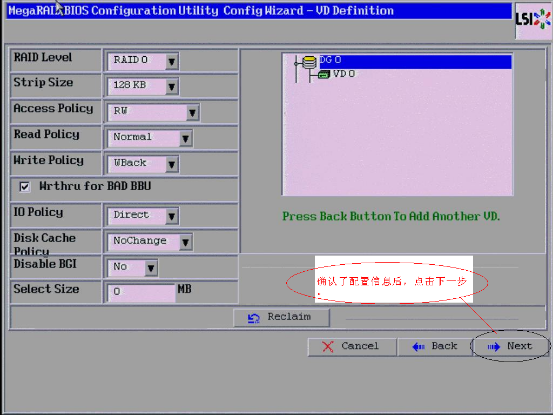Open the IO Policy dropdown
The height and width of the screenshot is (415, 553).
coord(143,216)
